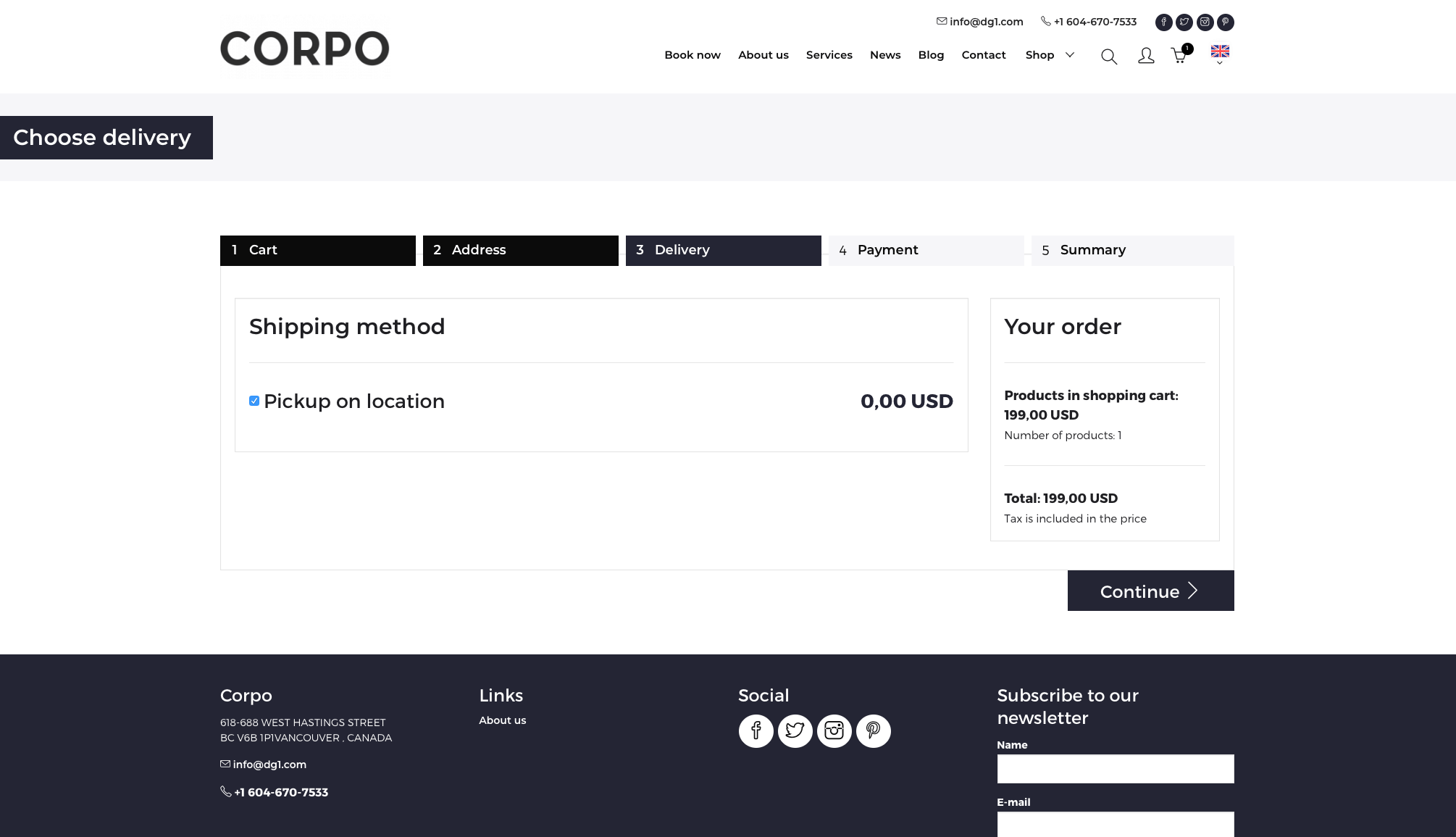Open the header Twitter icon
The width and height of the screenshot is (1456, 837).
pyautogui.click(x=1184, y=22)
